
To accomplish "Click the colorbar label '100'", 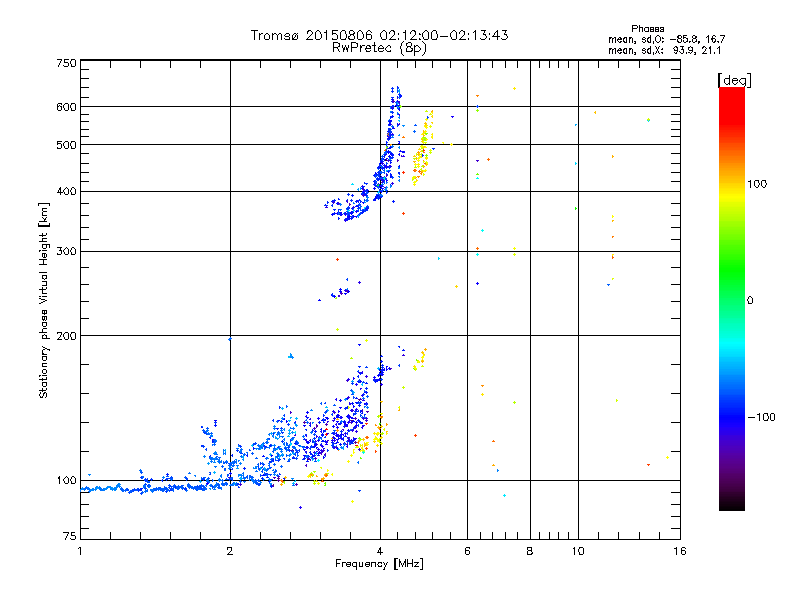I will [x=757, y=184].
